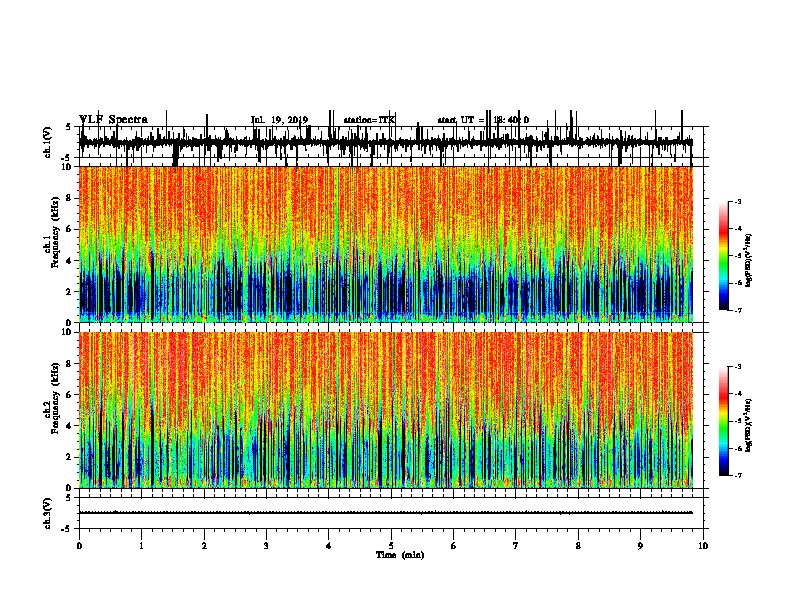Select the ch.1 frequency axis "4" tick label

click(69, 261)
